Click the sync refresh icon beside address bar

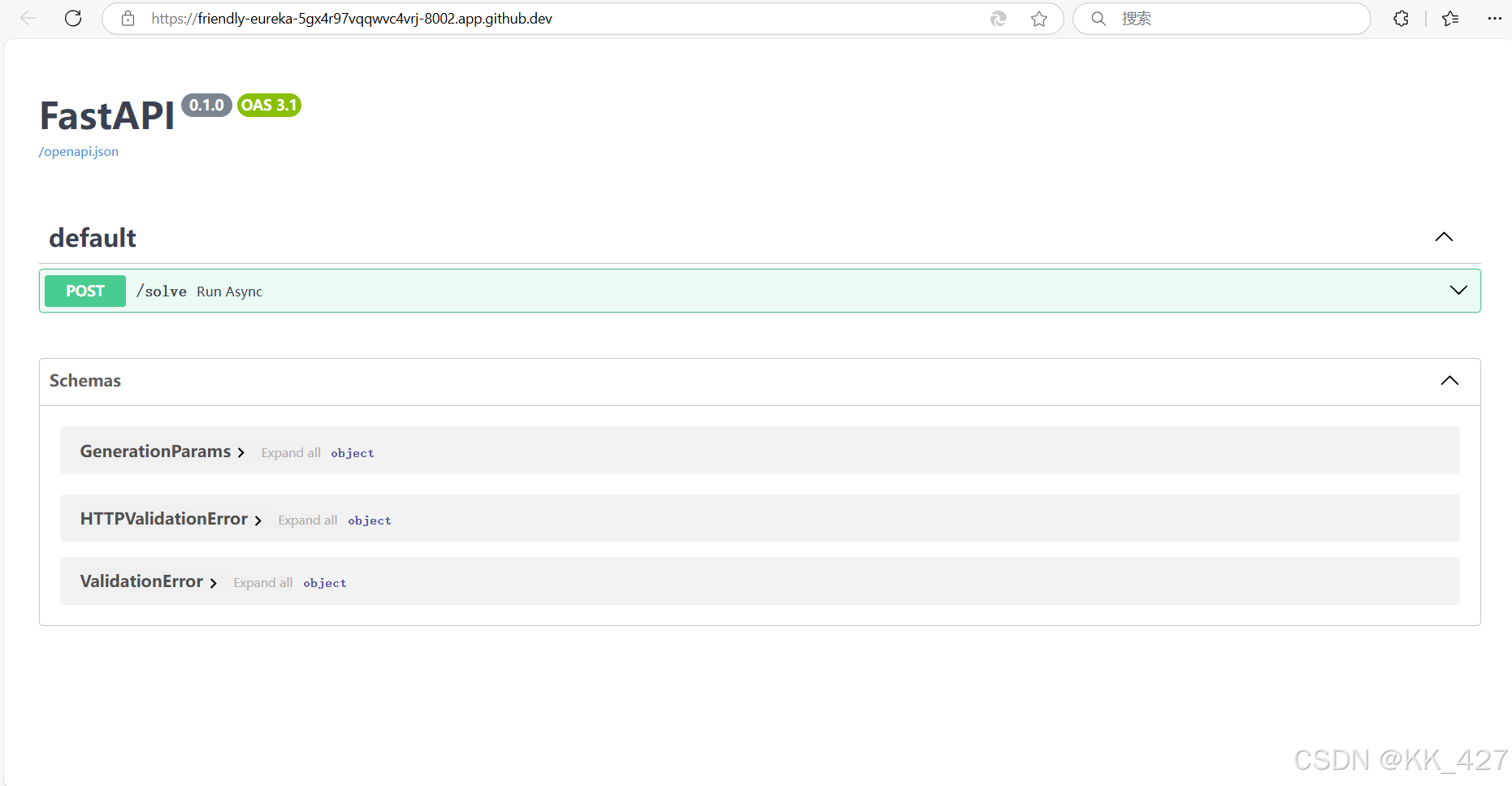tap(998, 18)
